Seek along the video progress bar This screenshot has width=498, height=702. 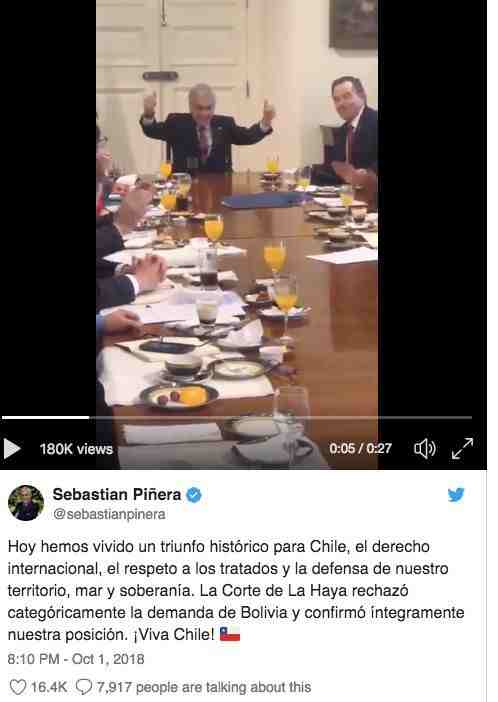tap(237, 417)
